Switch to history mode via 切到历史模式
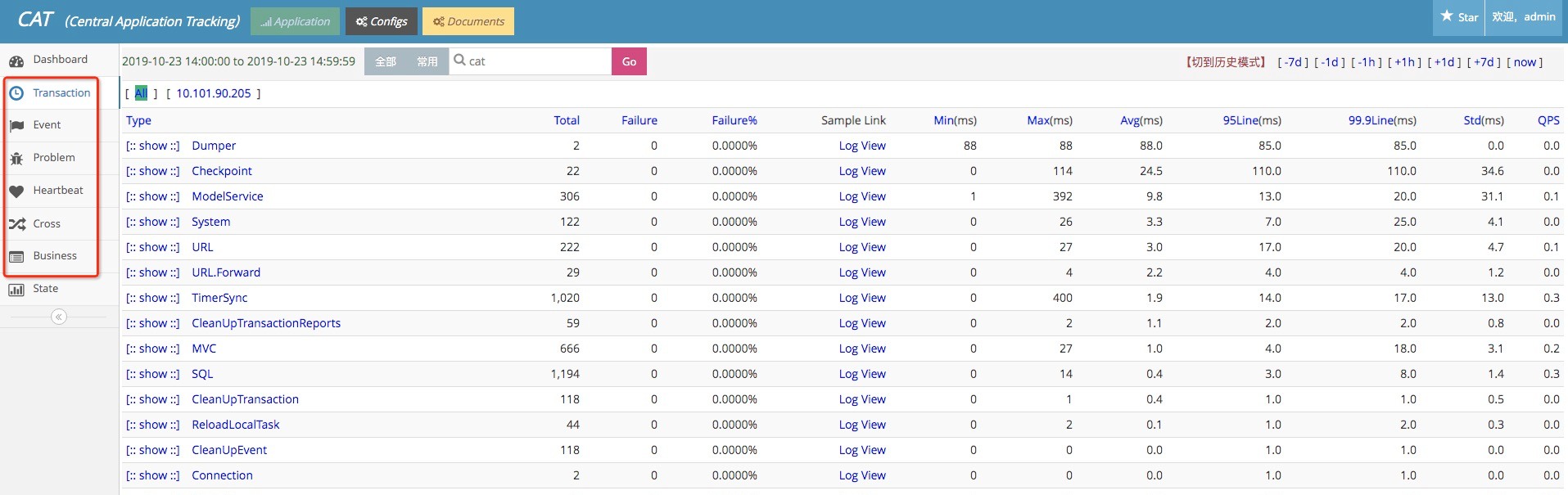Viewport: 1568px width, 495px height. point(1226,62)
